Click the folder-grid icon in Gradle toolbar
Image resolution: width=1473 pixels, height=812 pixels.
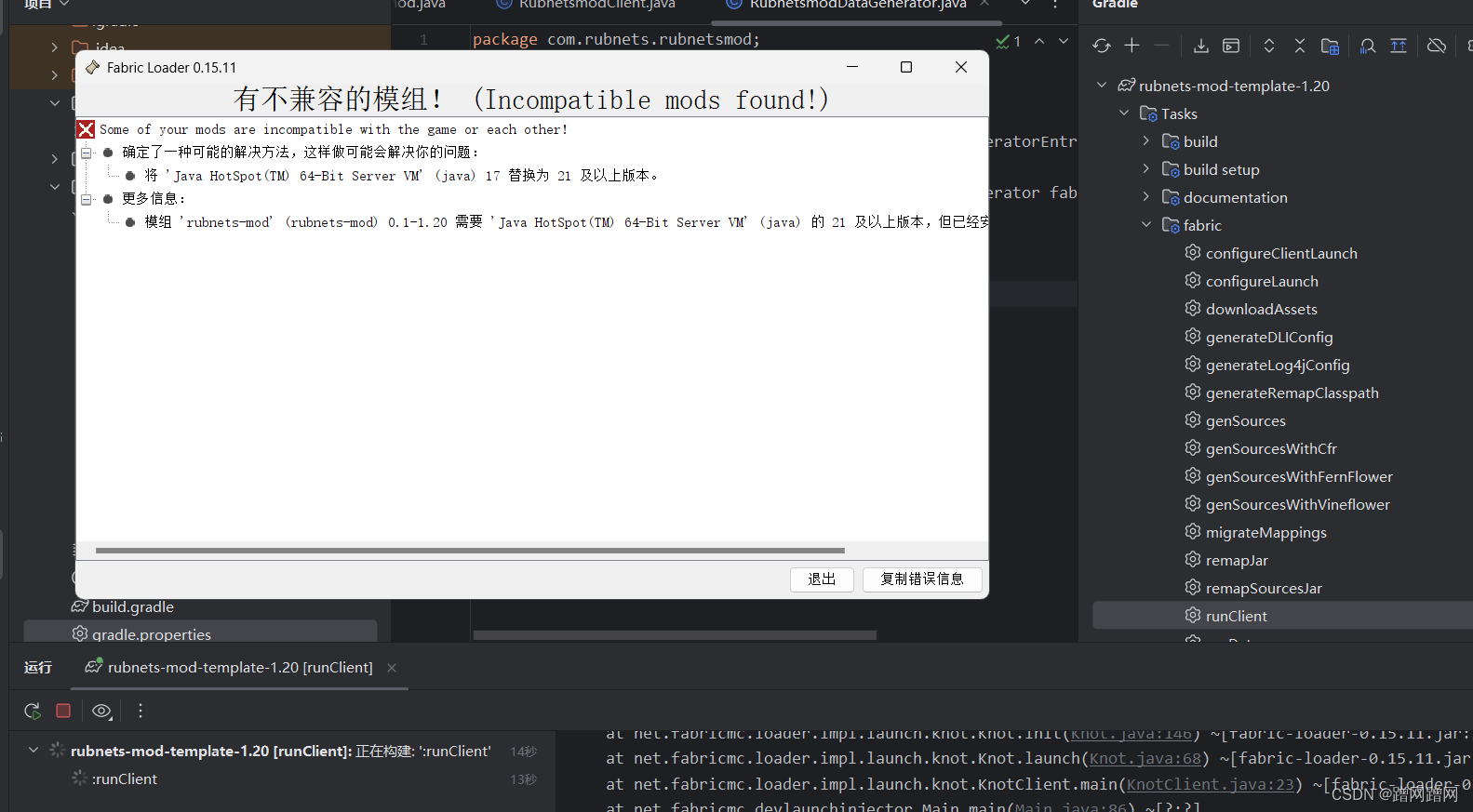[x=1330, y=46]
